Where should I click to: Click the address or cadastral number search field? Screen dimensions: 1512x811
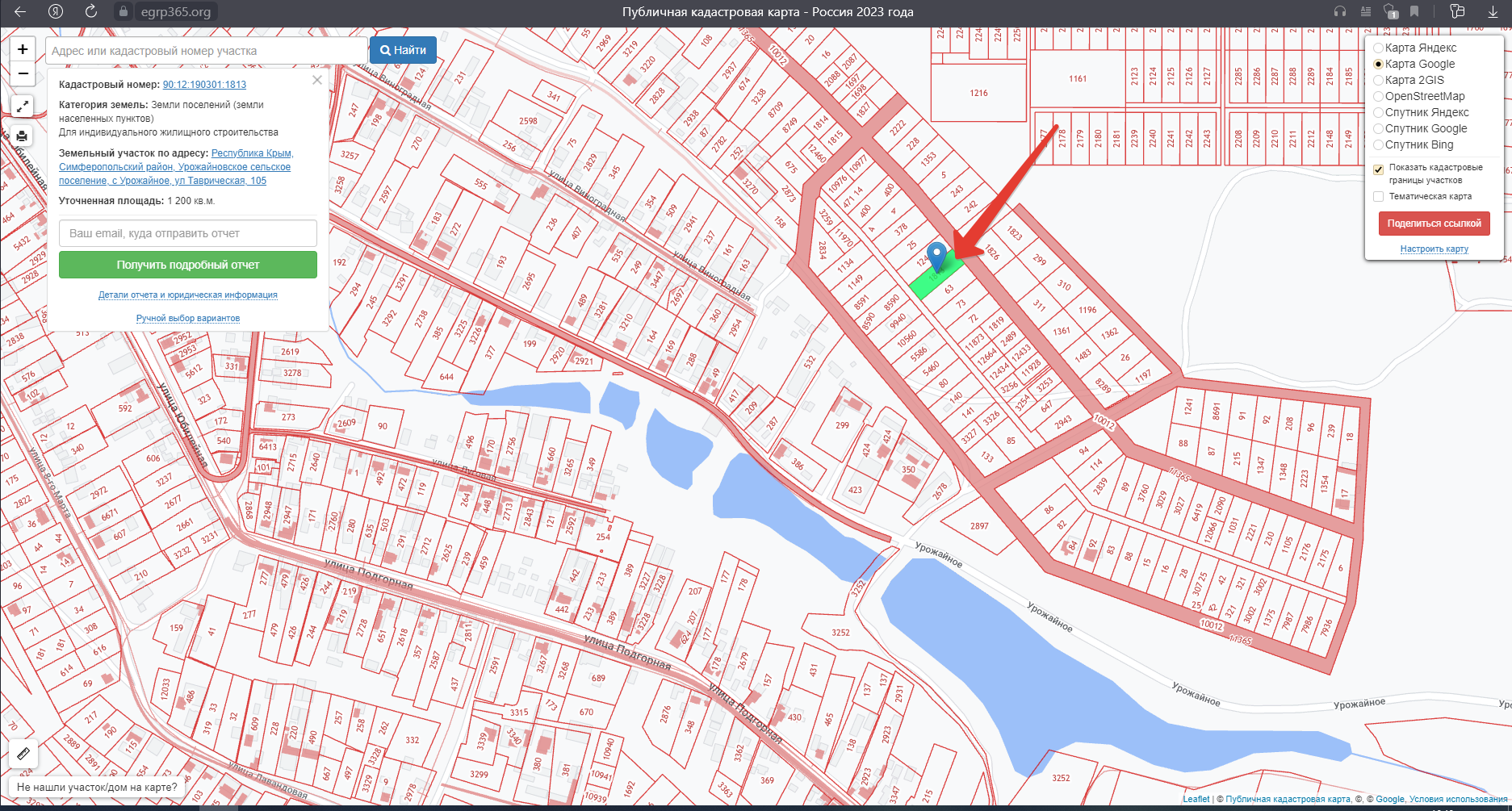207,51
